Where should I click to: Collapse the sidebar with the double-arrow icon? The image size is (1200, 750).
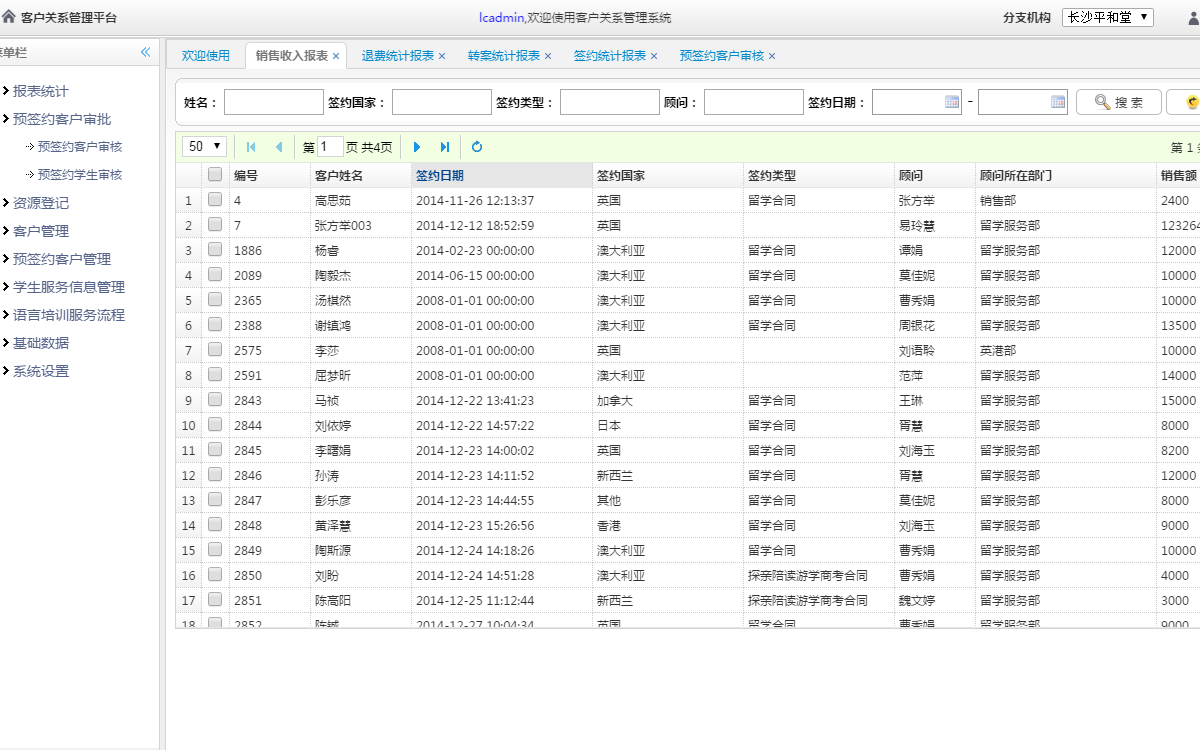pos(145,52)
